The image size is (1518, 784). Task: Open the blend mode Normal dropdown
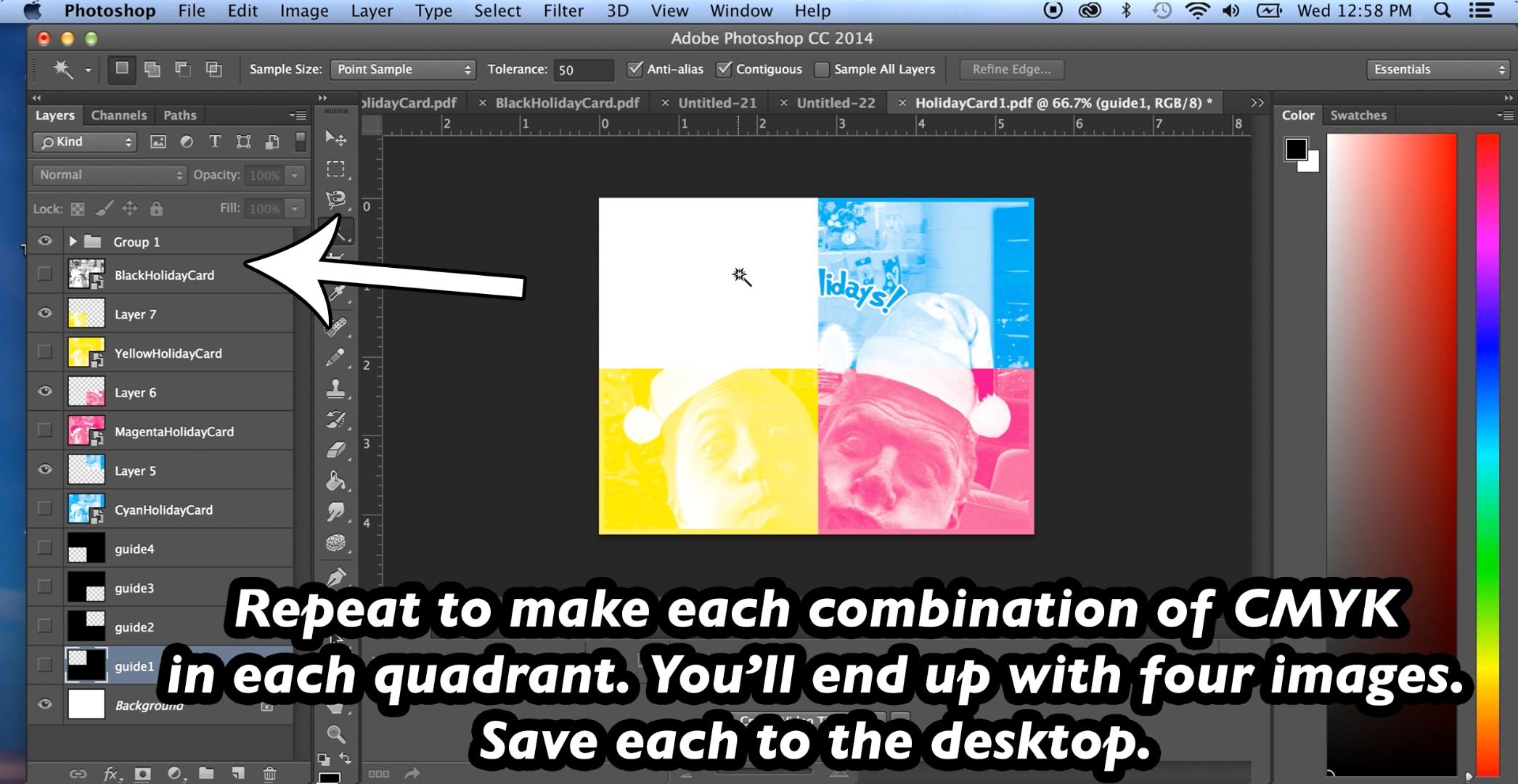coord(110,175)
